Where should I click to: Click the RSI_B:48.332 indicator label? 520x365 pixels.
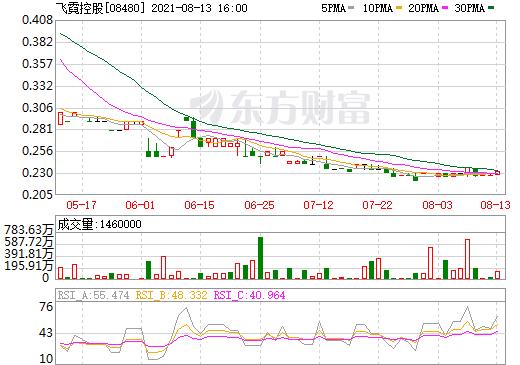coord(171,295)
